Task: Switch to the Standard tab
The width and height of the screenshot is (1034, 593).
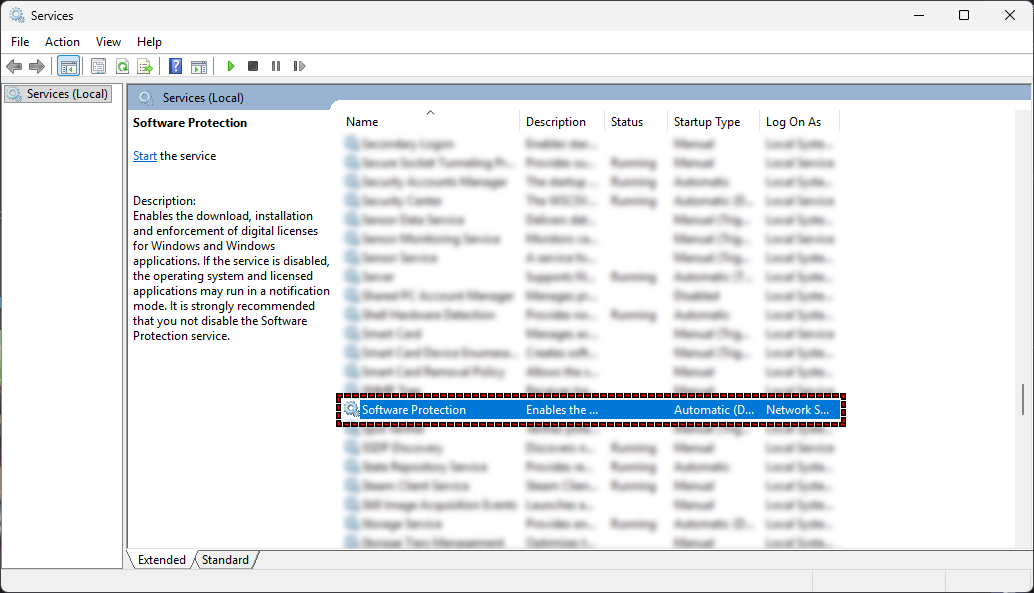Action: pos(225,560)
